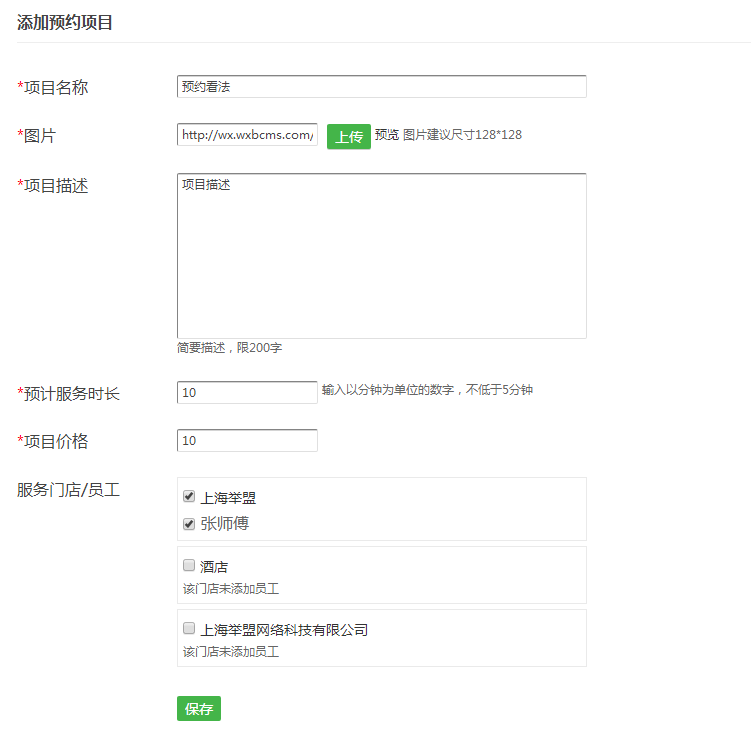
Task: Open the 预览 preview link
Action: tap(387, 135)
